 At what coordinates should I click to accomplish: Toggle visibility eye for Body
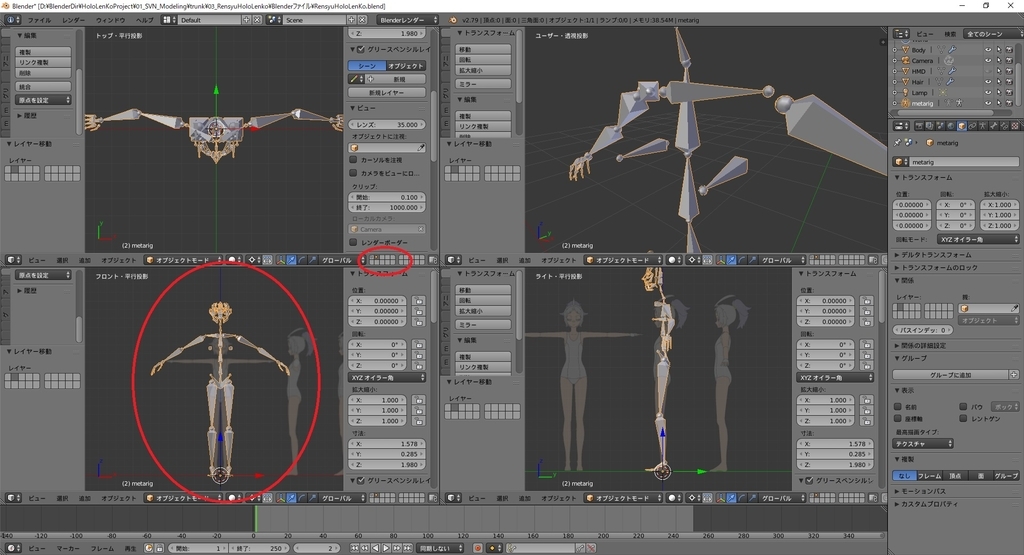click(x=988, y=50)
